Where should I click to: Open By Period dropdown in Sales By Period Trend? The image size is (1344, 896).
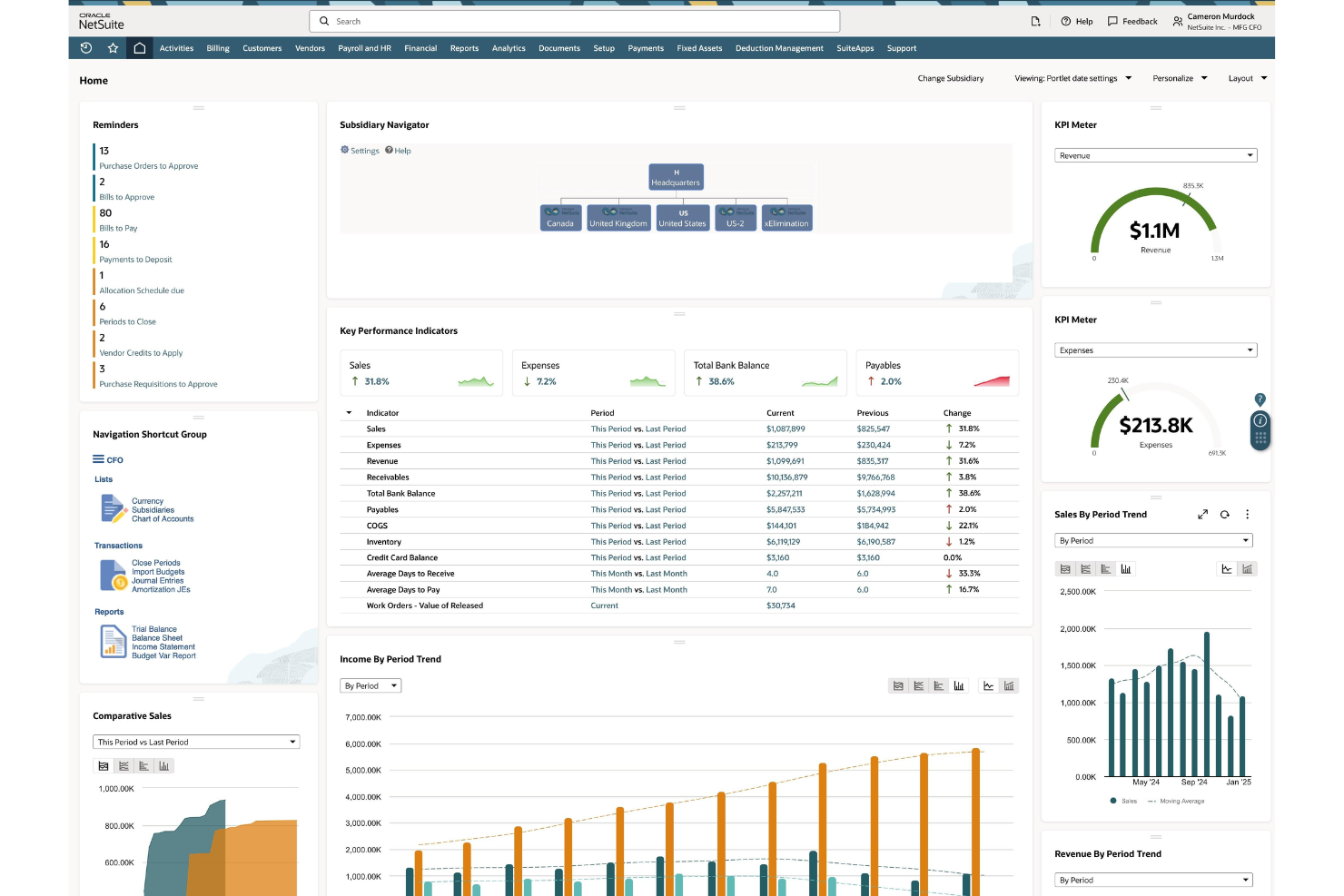tap(1154, 541)
